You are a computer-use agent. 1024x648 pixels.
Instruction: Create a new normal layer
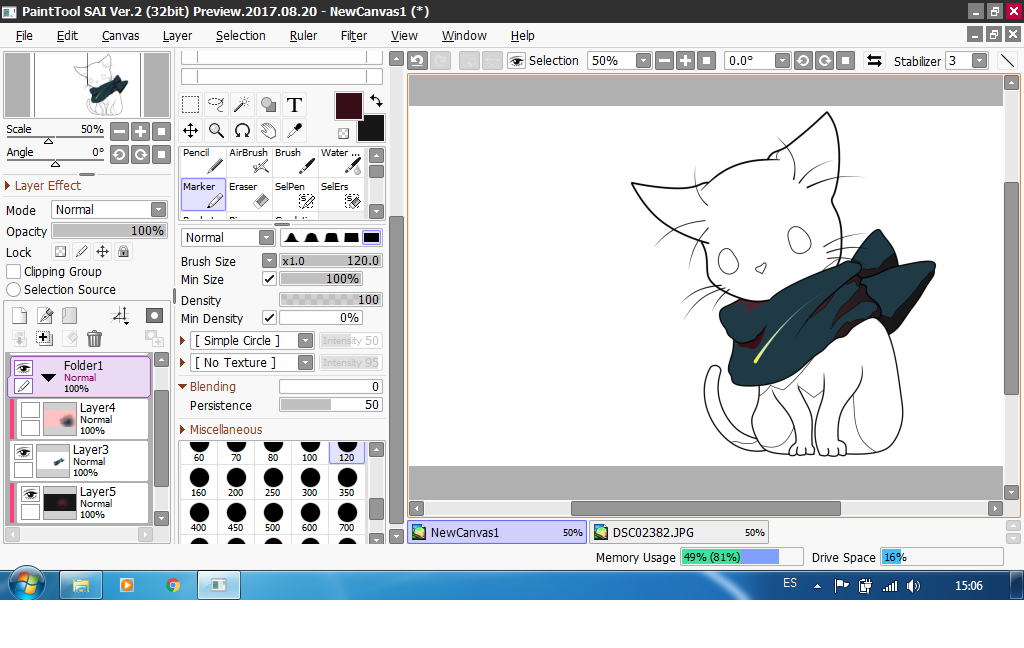pyautogui.click(x=20, y=316)
